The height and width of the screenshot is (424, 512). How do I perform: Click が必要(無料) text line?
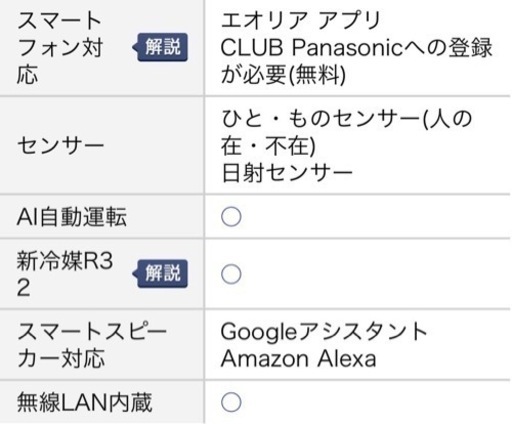(x=283, y=75)
